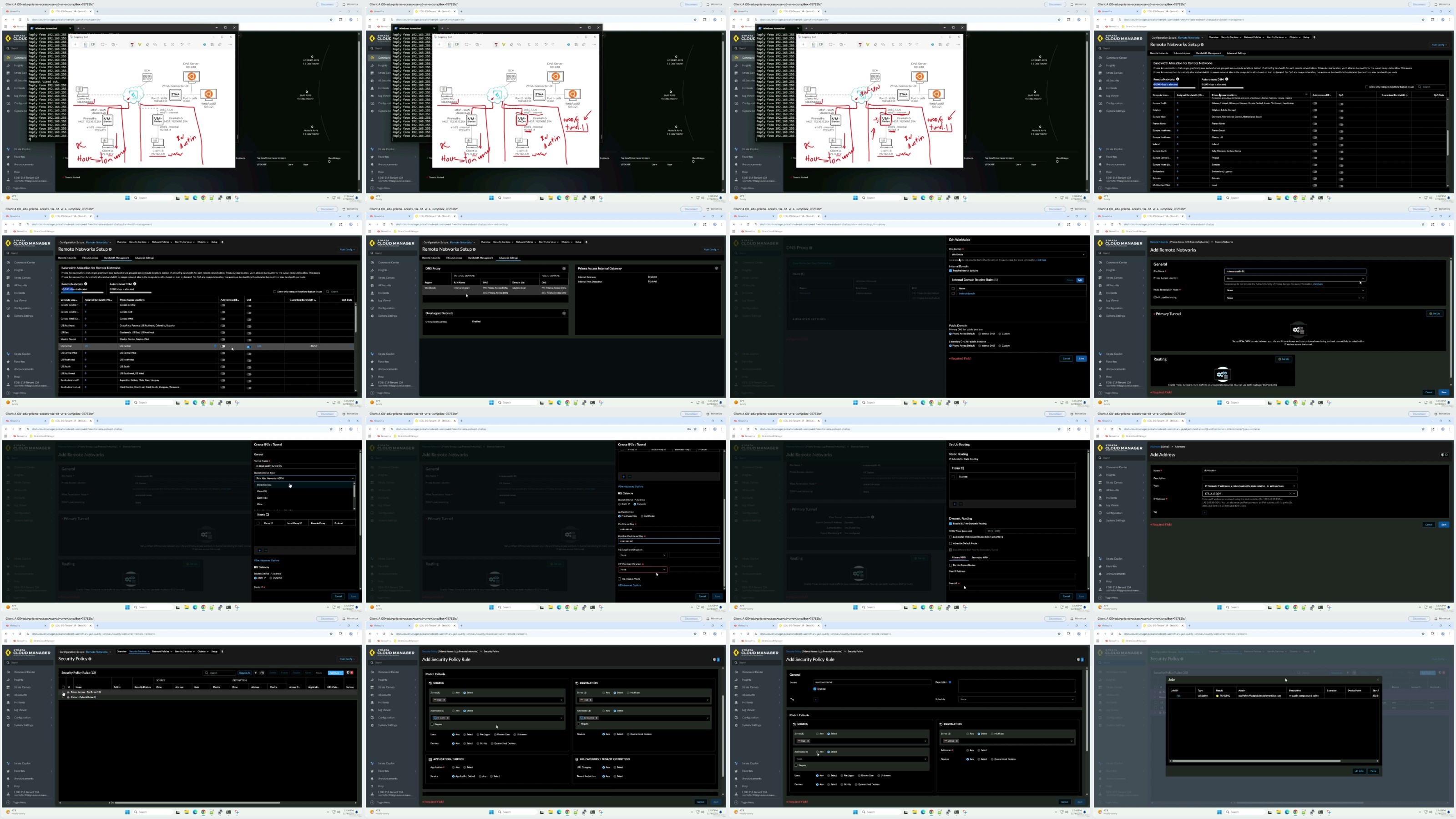This screenshot has width=1456, height=819.
Task: Switch to Secondary WAN tab in Set Up Routing
Action: 980,558
